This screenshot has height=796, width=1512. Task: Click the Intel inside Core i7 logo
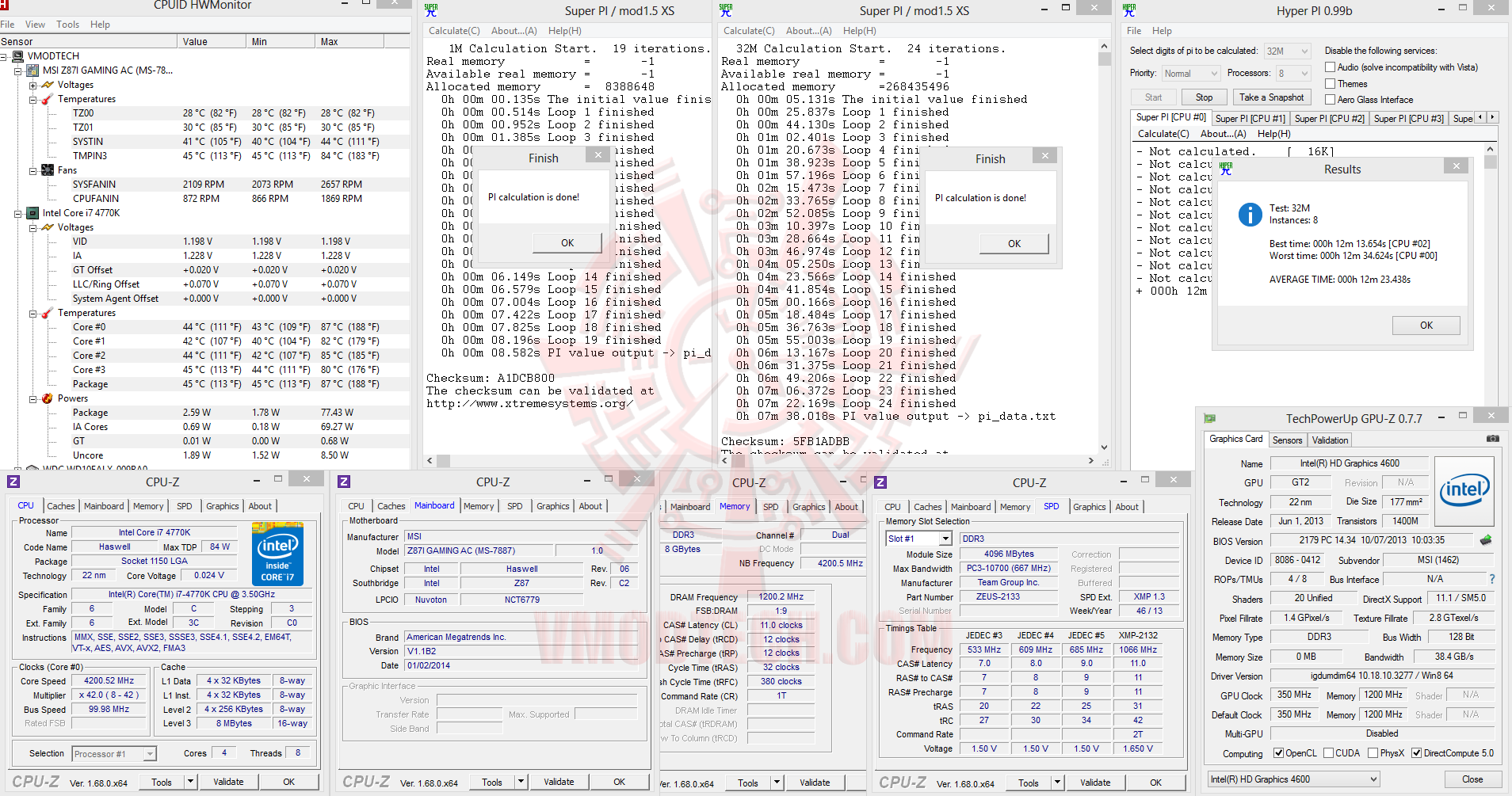tap(277, 554)
